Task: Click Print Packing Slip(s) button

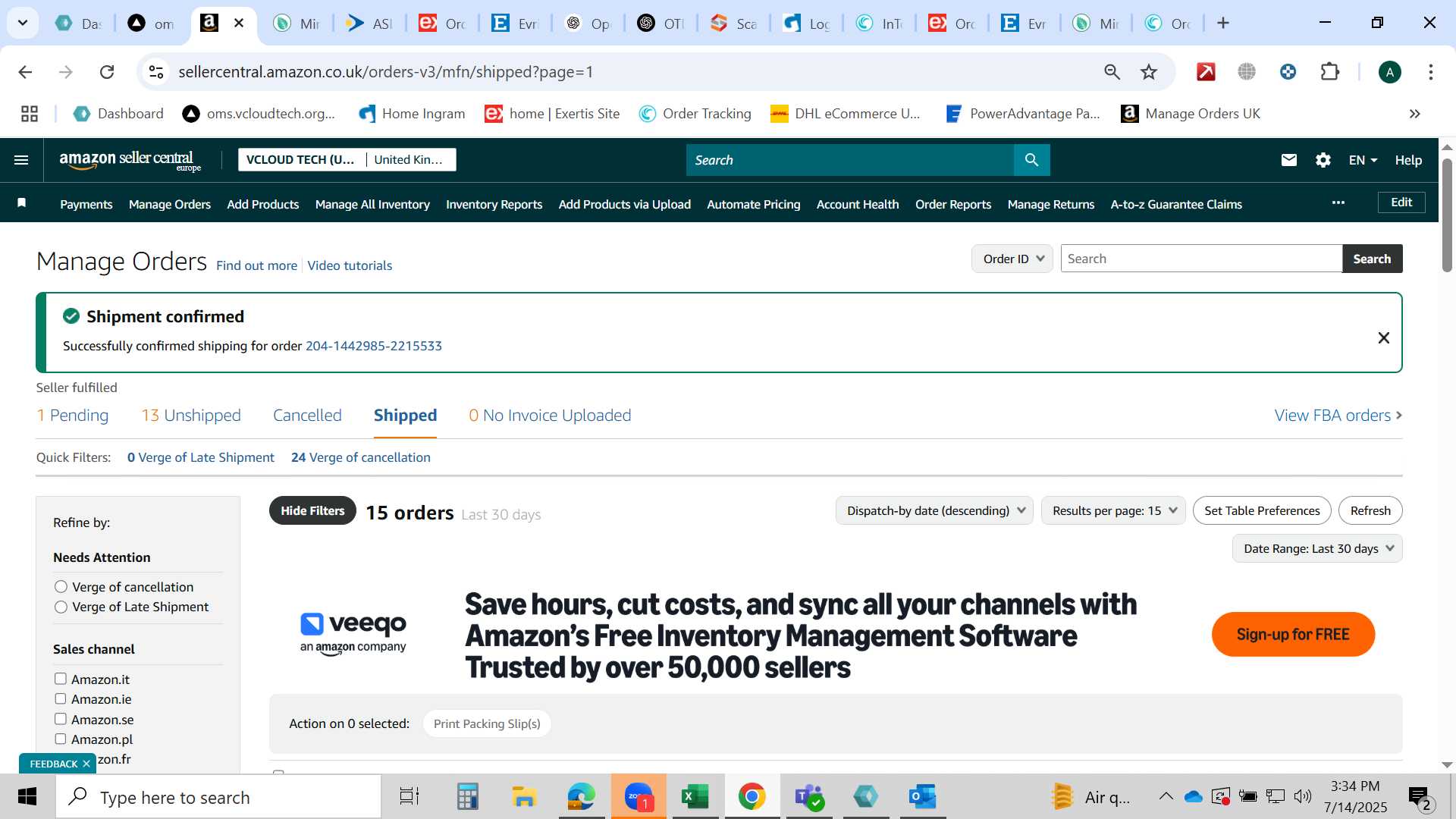Action: pyautogui.click(x=487, y=723)
